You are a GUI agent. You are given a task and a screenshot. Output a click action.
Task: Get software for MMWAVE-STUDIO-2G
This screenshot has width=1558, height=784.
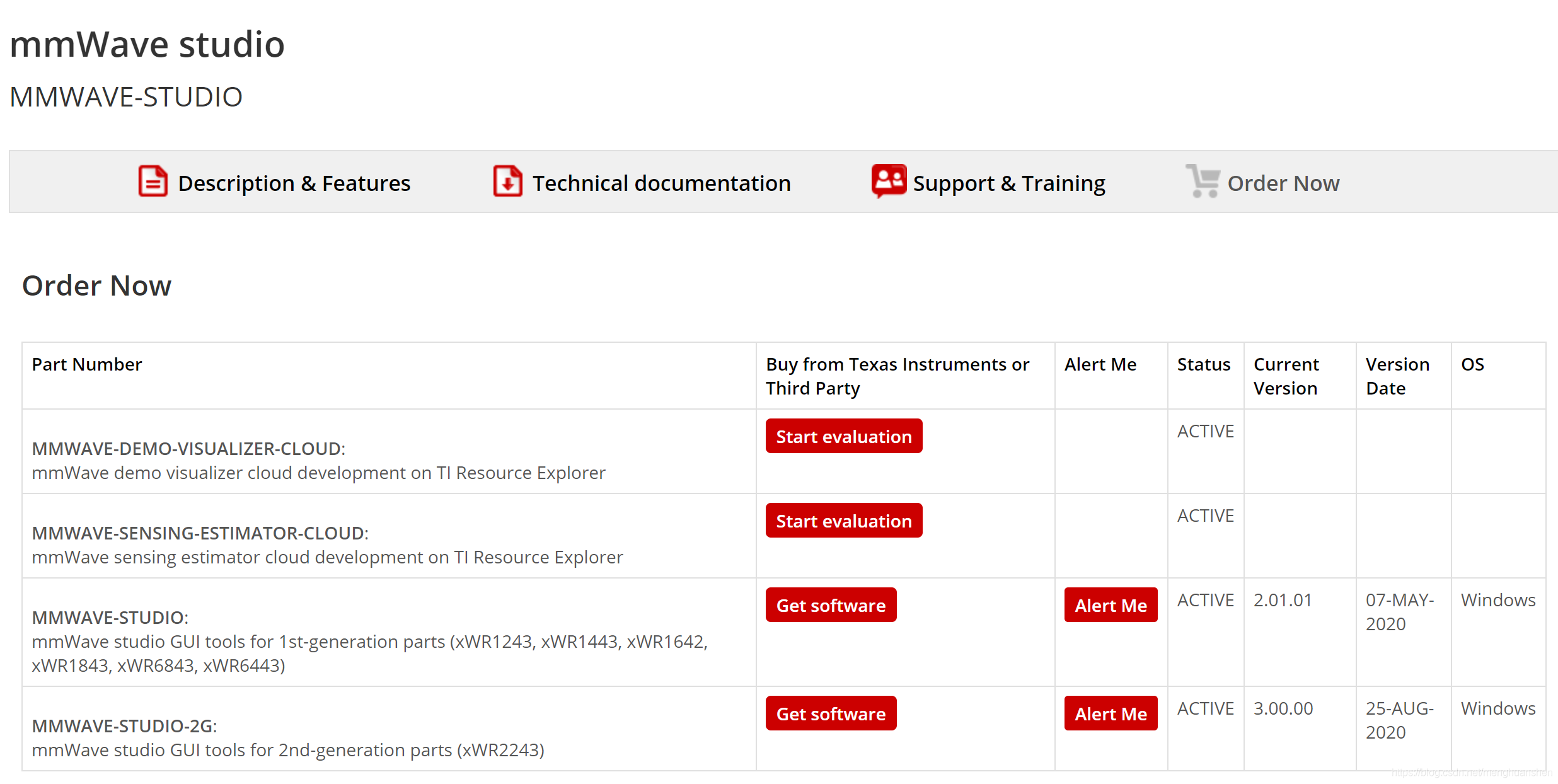coord(830,713)
